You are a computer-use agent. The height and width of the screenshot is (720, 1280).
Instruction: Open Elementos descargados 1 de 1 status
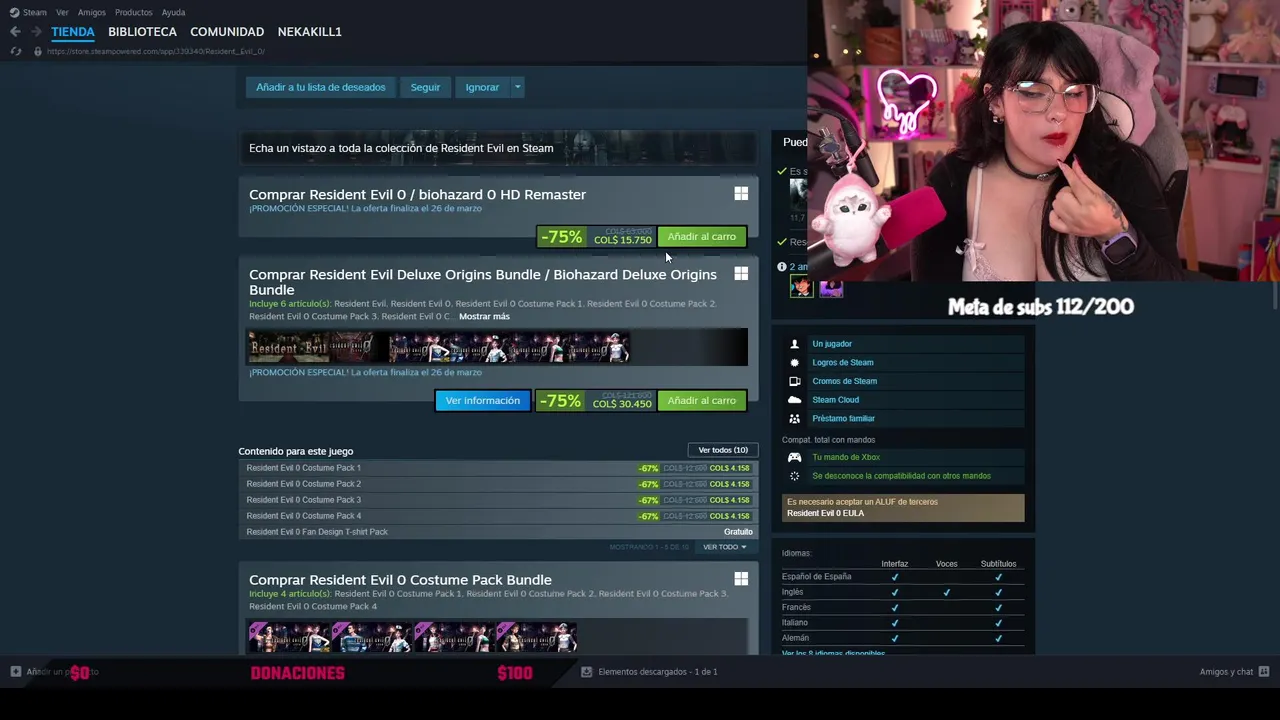pos(658,672)
